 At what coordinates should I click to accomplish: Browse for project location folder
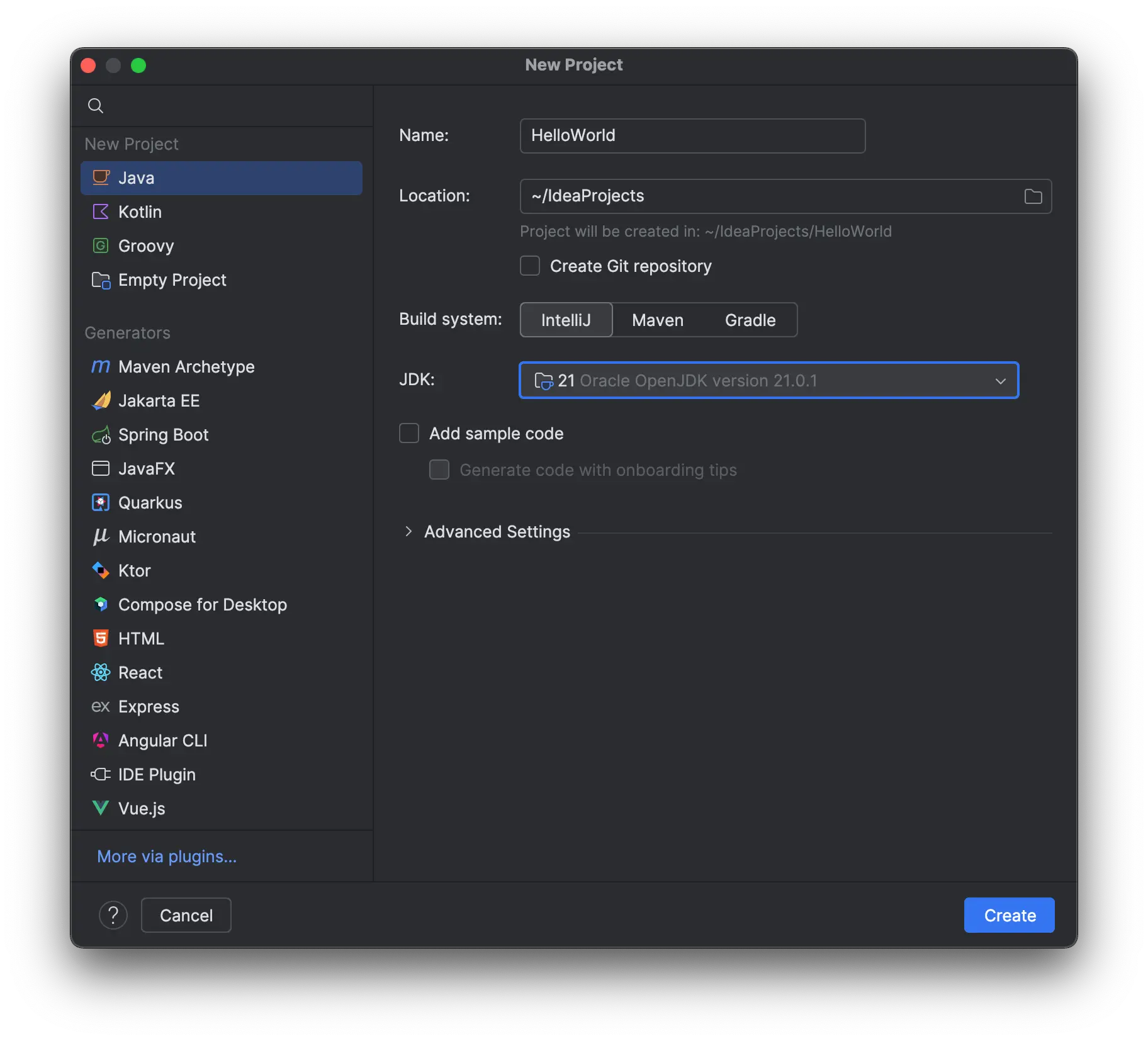1032,196
